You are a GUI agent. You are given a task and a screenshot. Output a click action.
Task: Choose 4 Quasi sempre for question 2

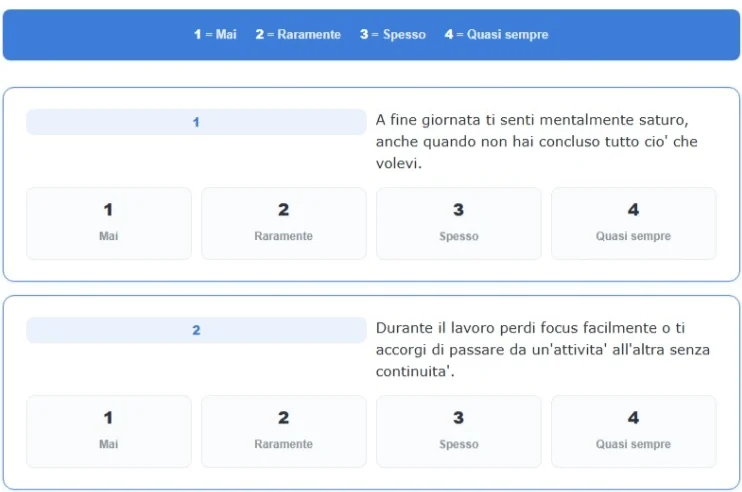click(634, 431)
